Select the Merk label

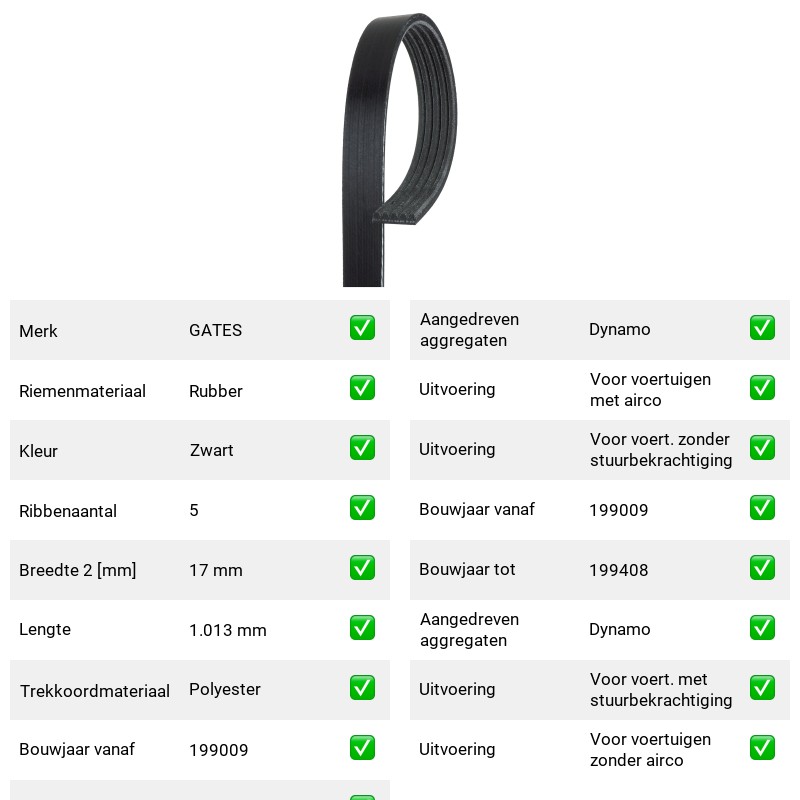(x=38, y=331)
